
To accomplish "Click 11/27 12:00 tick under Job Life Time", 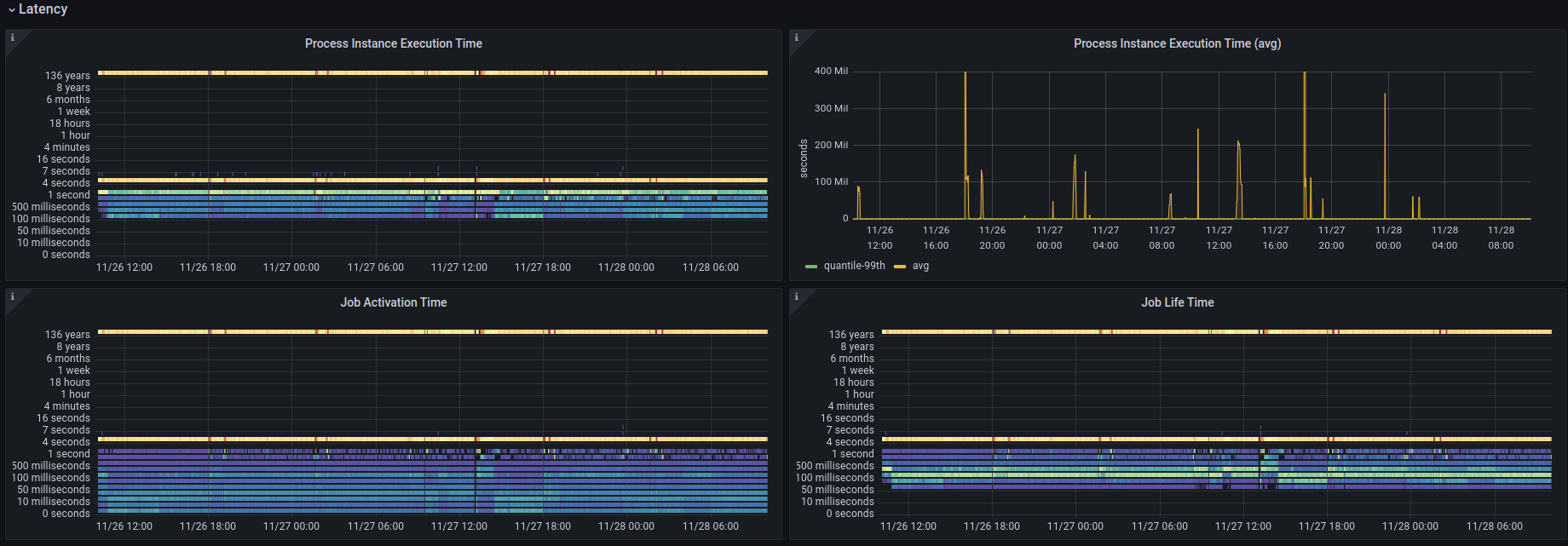I will coord(1242,526).
